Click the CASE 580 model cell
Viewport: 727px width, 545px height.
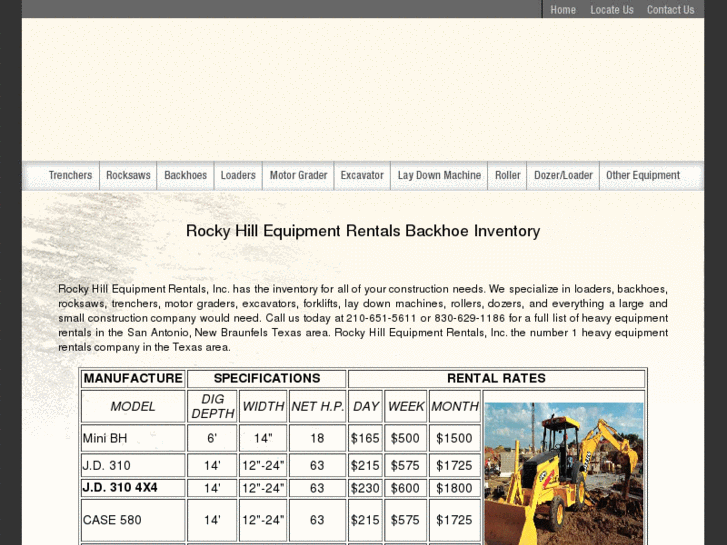tap(133, 520)
